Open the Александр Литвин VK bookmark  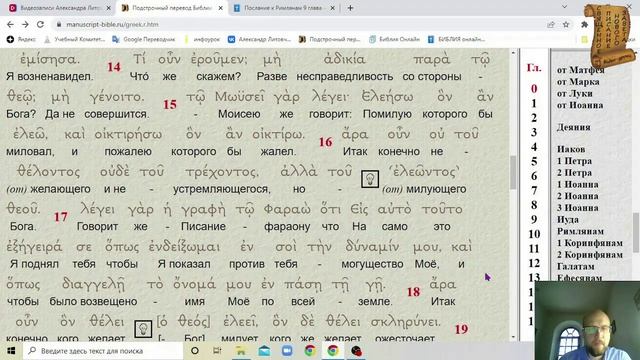point(259,39)
